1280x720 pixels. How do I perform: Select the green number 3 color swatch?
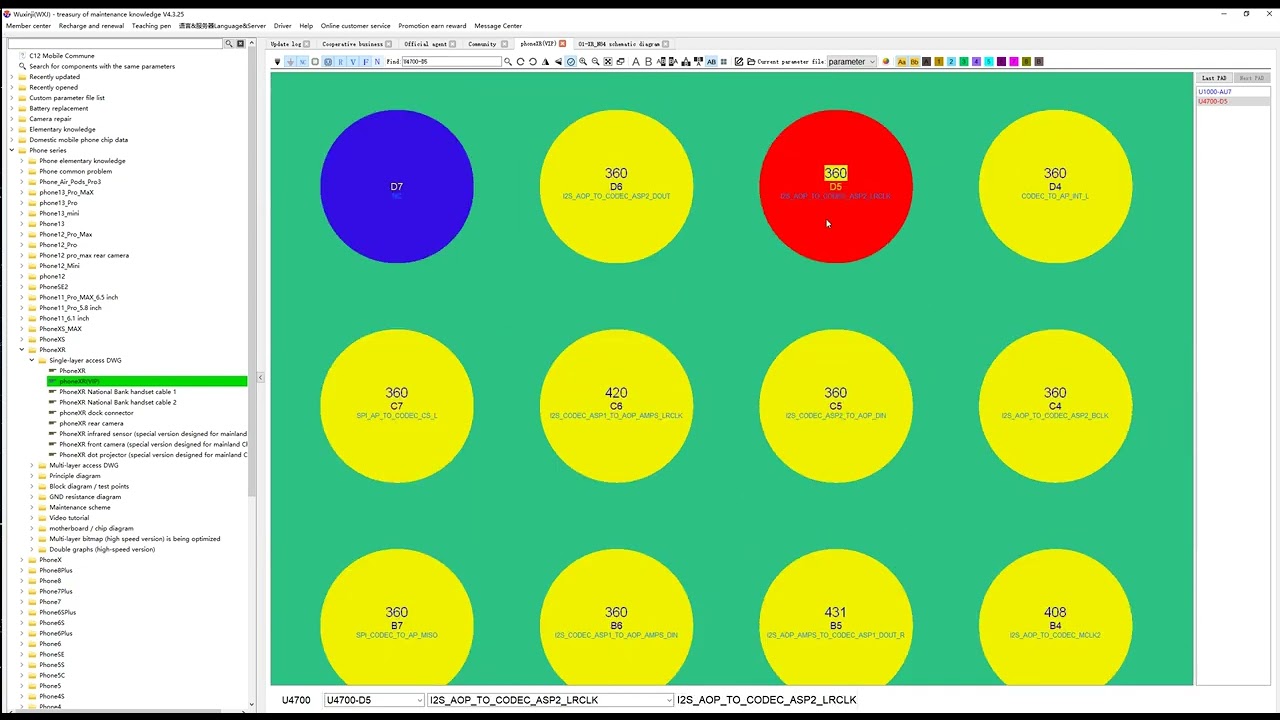[964, 61]
